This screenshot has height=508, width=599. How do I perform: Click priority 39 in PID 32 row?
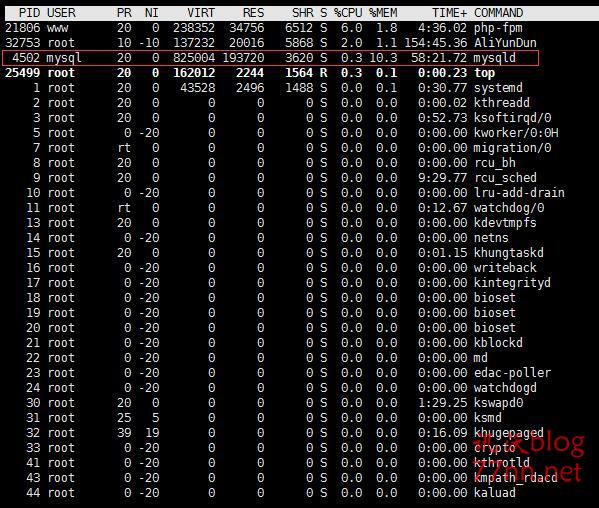tap(124, 433)
